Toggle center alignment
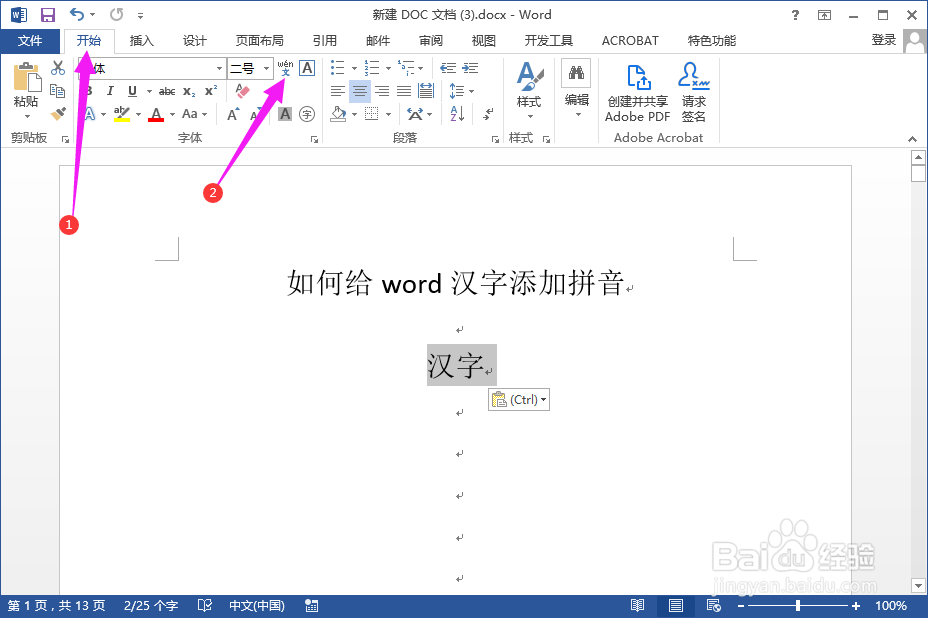 (x=360, y=91)
